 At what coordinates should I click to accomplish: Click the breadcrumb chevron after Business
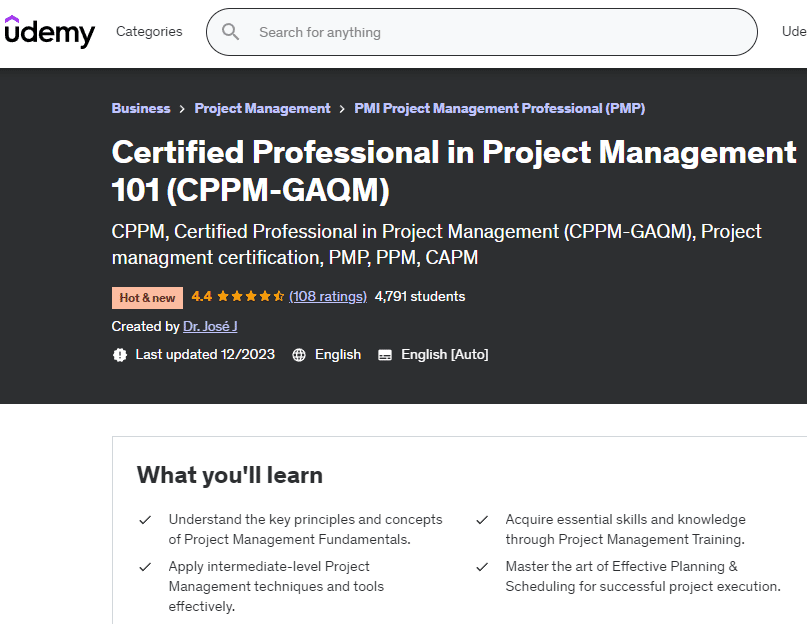pyautogui.click(x=182, y=108)
